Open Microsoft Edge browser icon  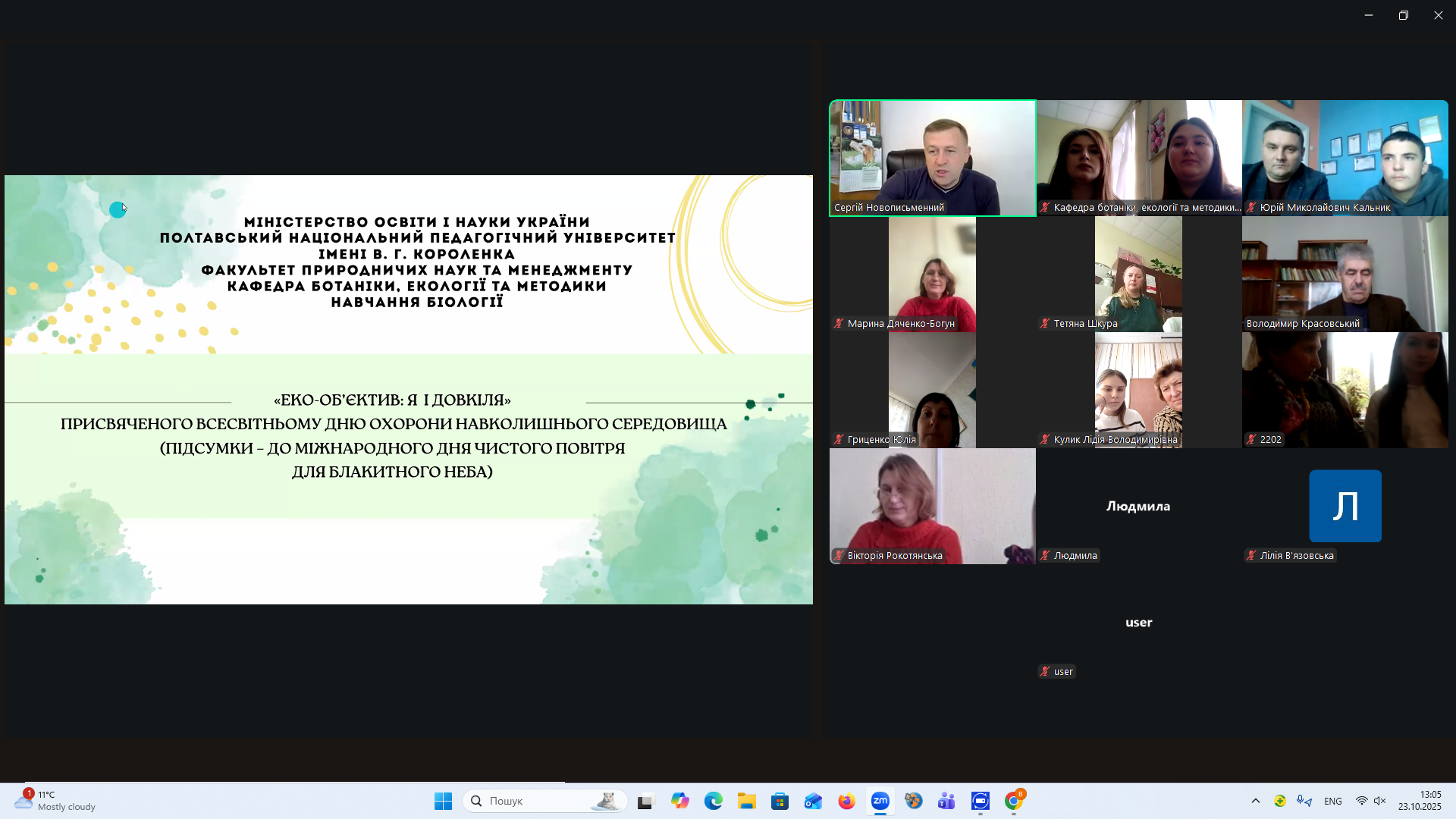[713, 801]
